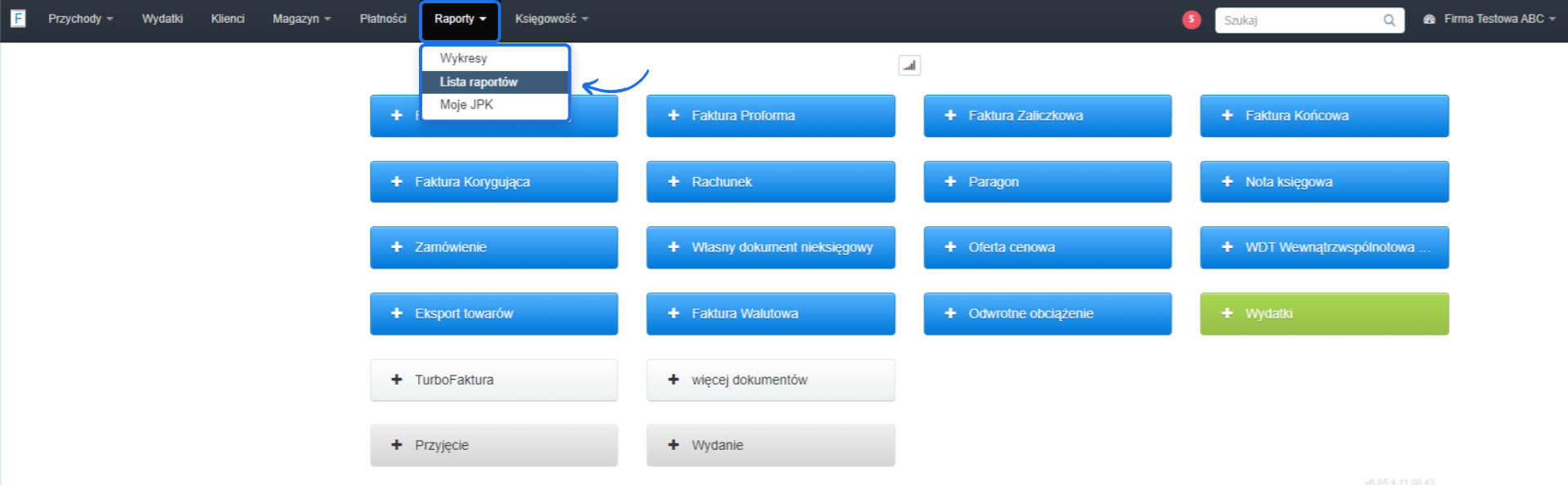The width and height of the screenshot is (1568, 485).
Task: Collapse the Raporty dropdown menu
Action: point(460,19)
